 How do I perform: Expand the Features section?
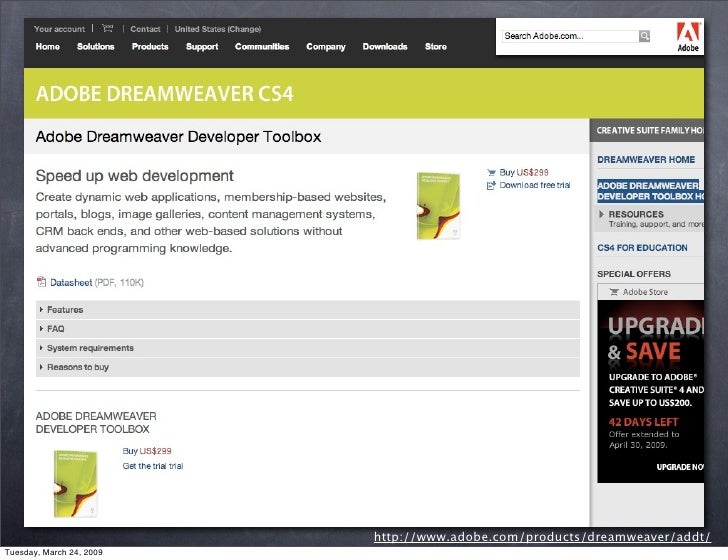(308, 310)
